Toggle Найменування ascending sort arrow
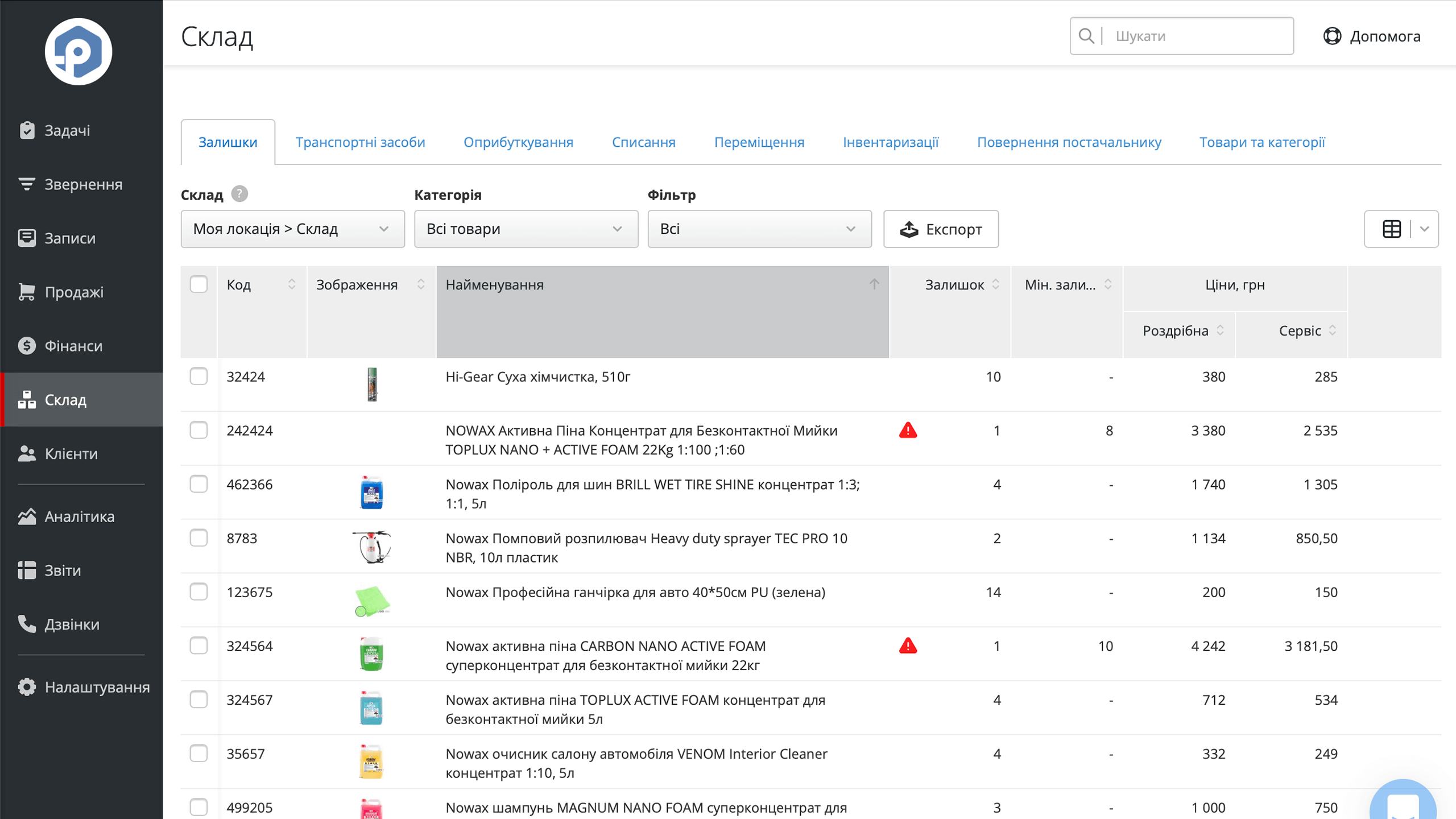1456x819 pixels. pos(874,284)
